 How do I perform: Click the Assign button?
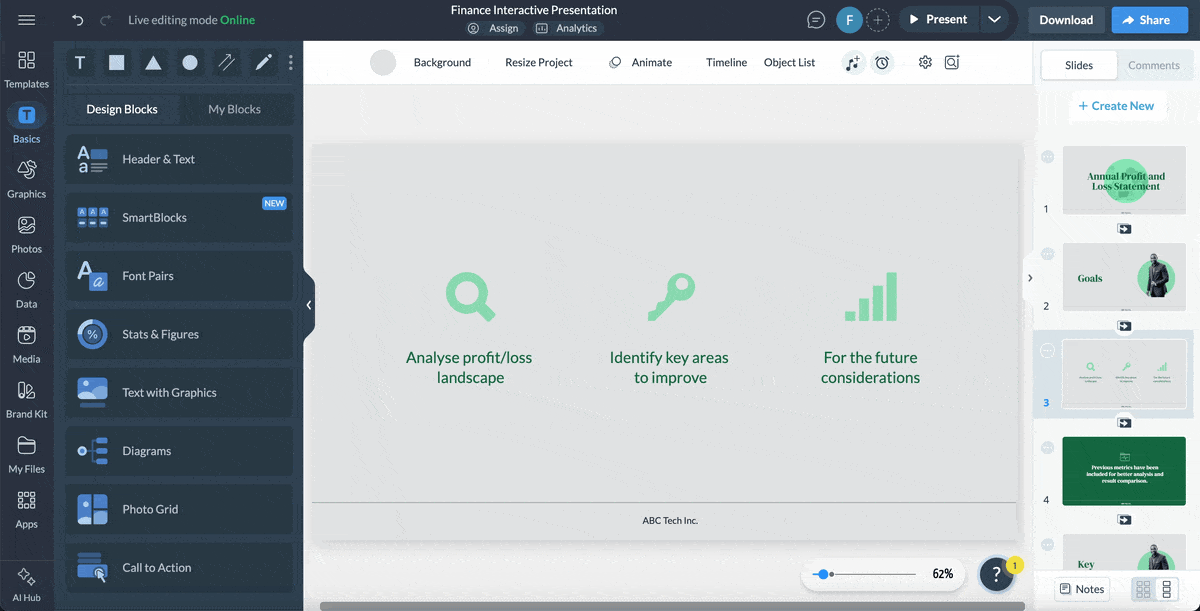(493, 28)
